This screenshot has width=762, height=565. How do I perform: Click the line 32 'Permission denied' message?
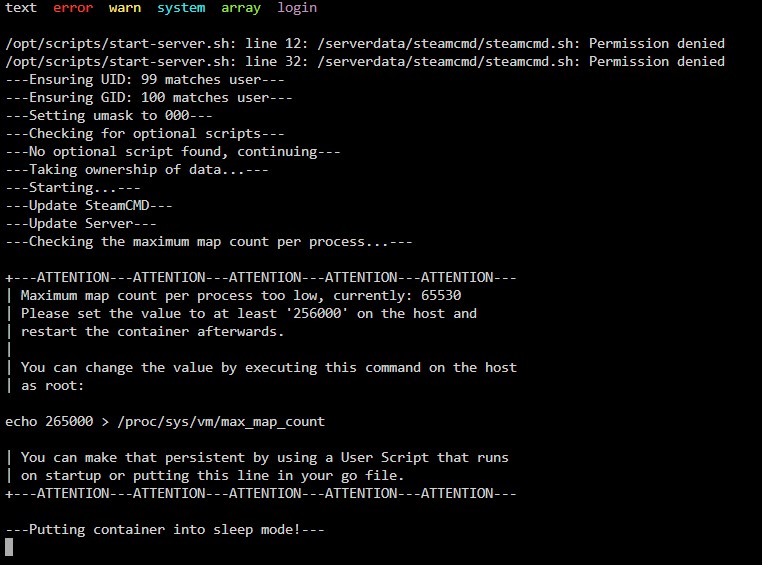365,61
